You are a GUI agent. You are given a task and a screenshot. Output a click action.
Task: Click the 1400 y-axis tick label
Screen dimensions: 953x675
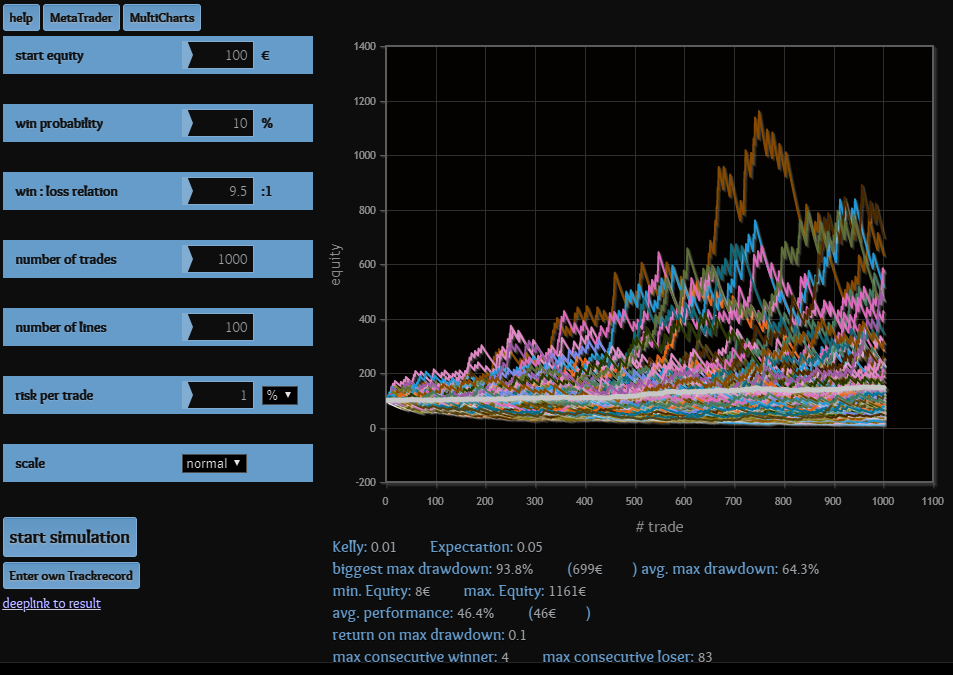(x=365, y=47)
